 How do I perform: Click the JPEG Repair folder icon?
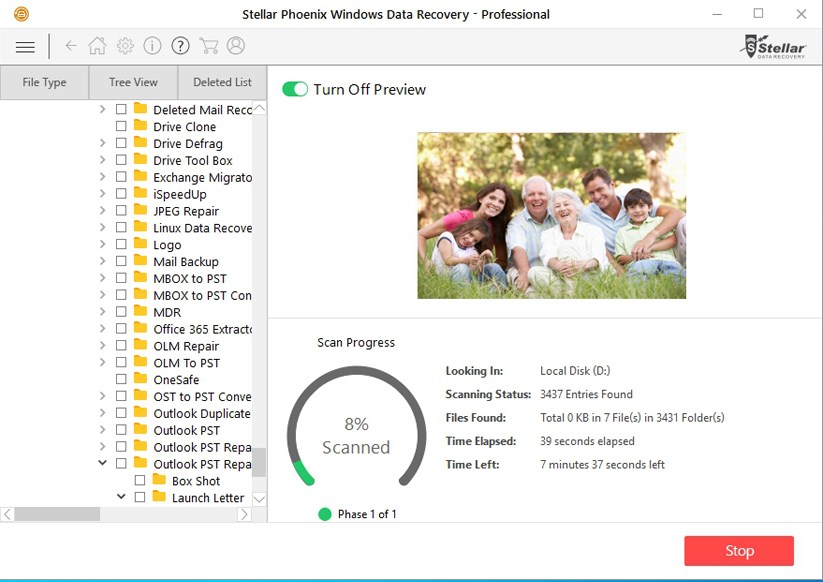click(140, 210)
